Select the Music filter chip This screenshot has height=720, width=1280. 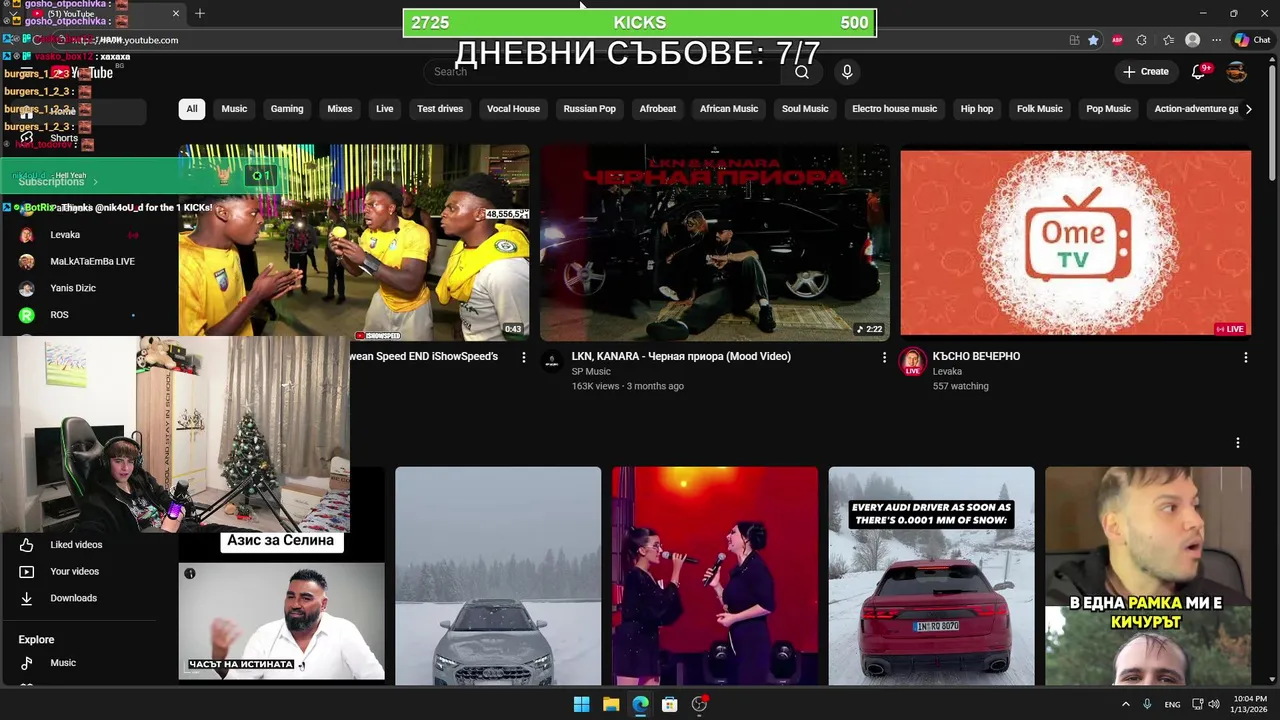coord(234,109)
